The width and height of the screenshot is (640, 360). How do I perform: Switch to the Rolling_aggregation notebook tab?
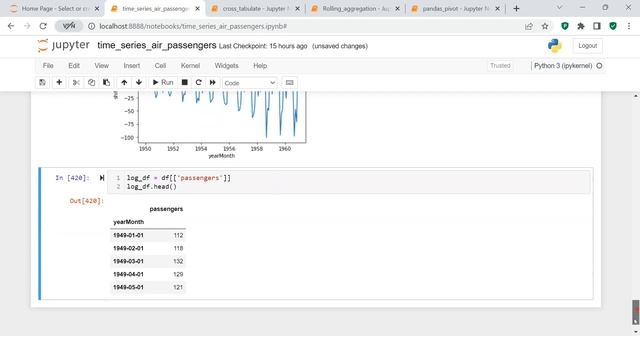355,9
